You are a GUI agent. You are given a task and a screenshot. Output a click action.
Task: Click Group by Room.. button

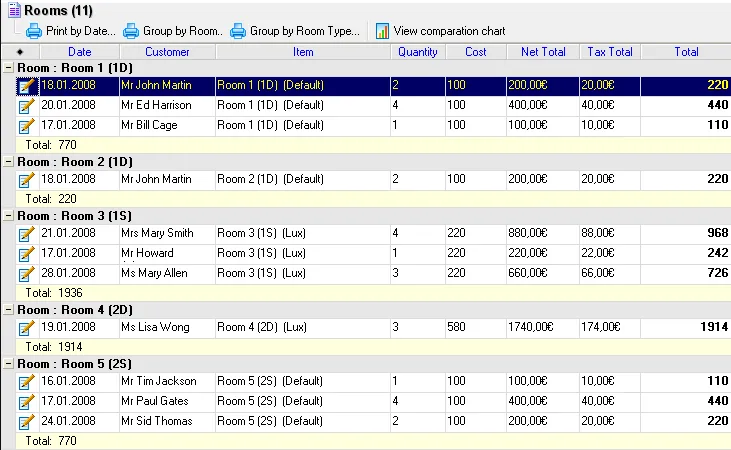[173, 31]
